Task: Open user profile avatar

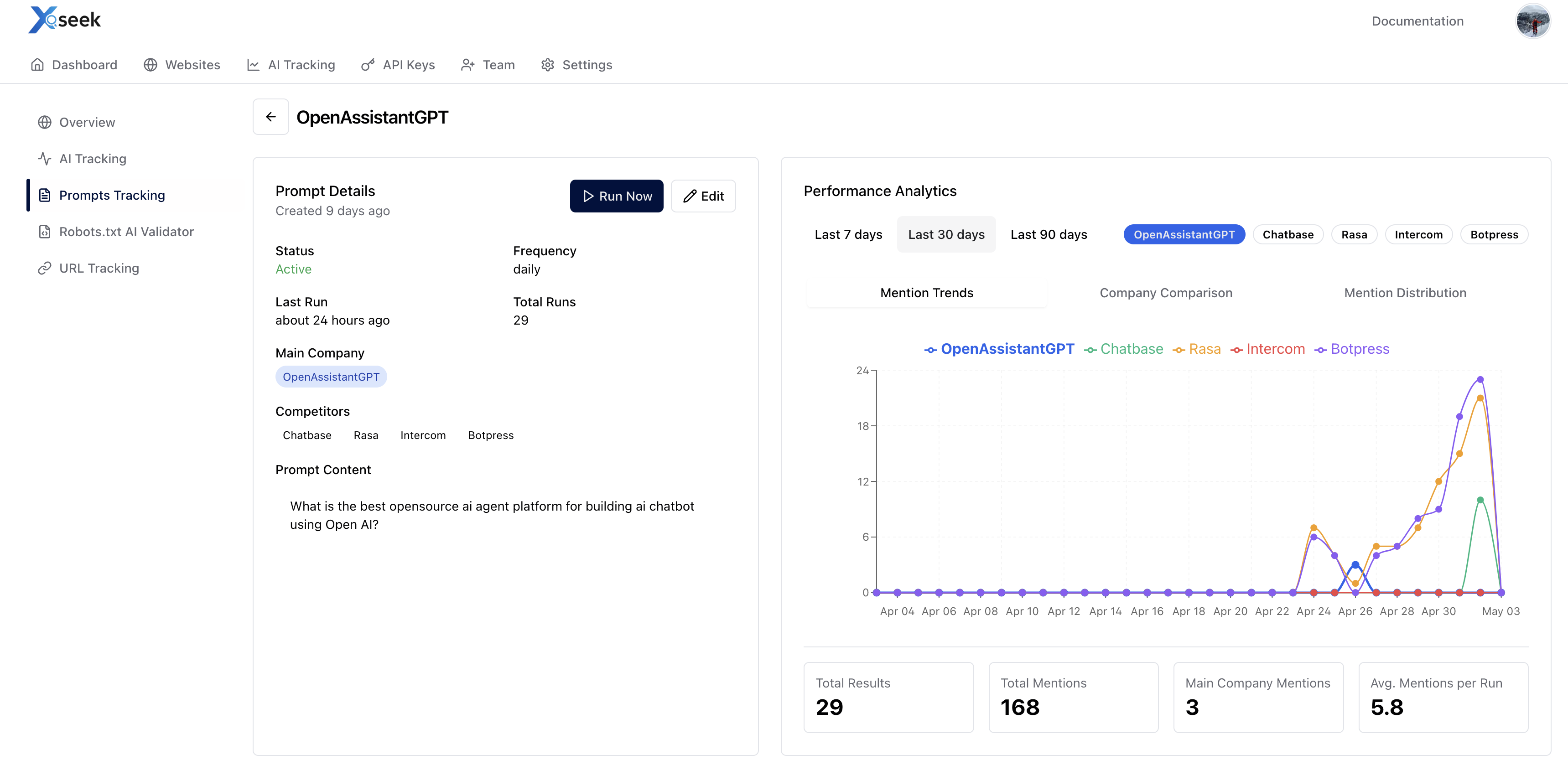Action: tap(1533, 21)
